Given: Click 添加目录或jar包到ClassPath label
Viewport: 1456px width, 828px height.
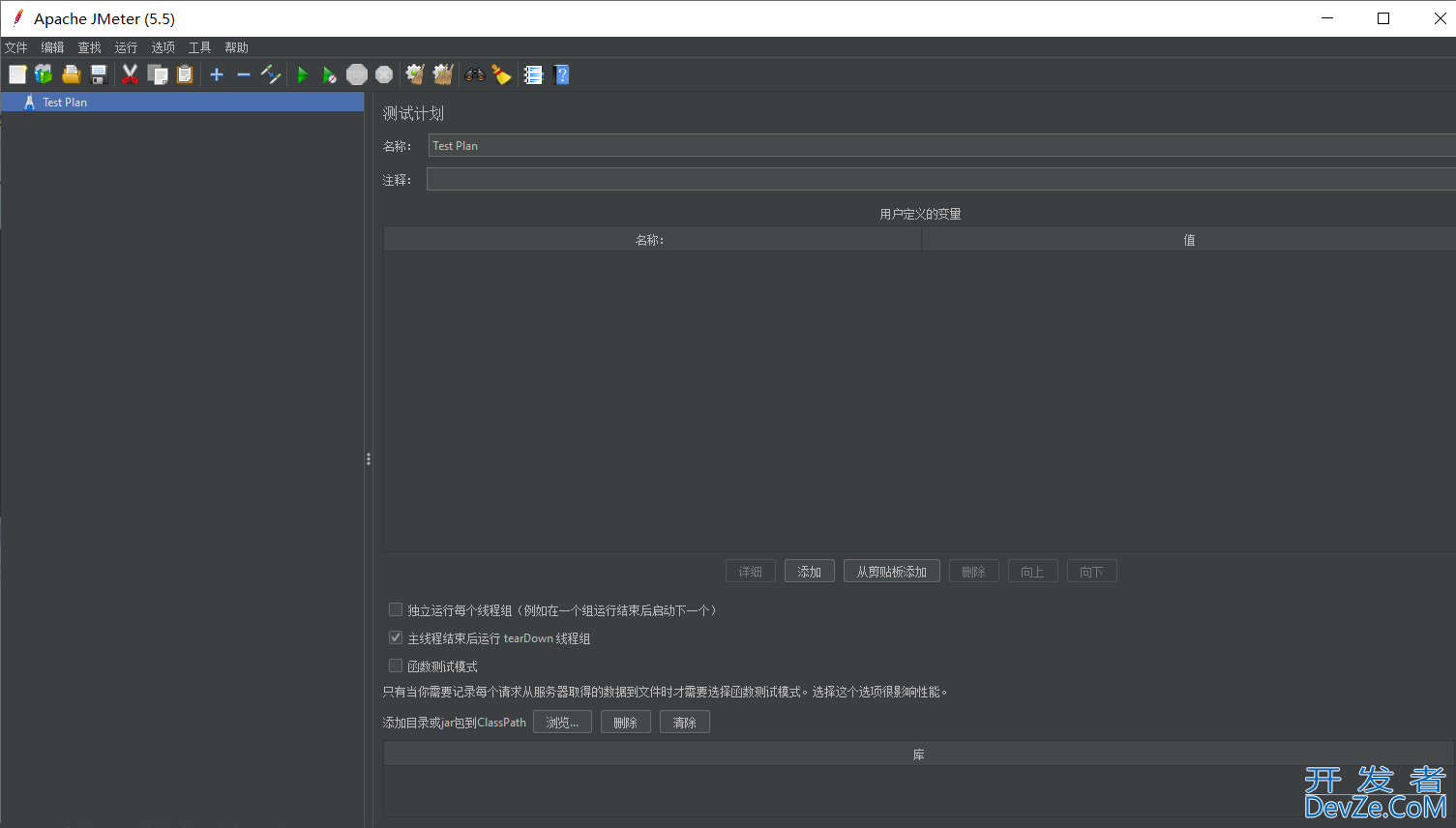Looking at the screenshot, I should tap(455, 723).
